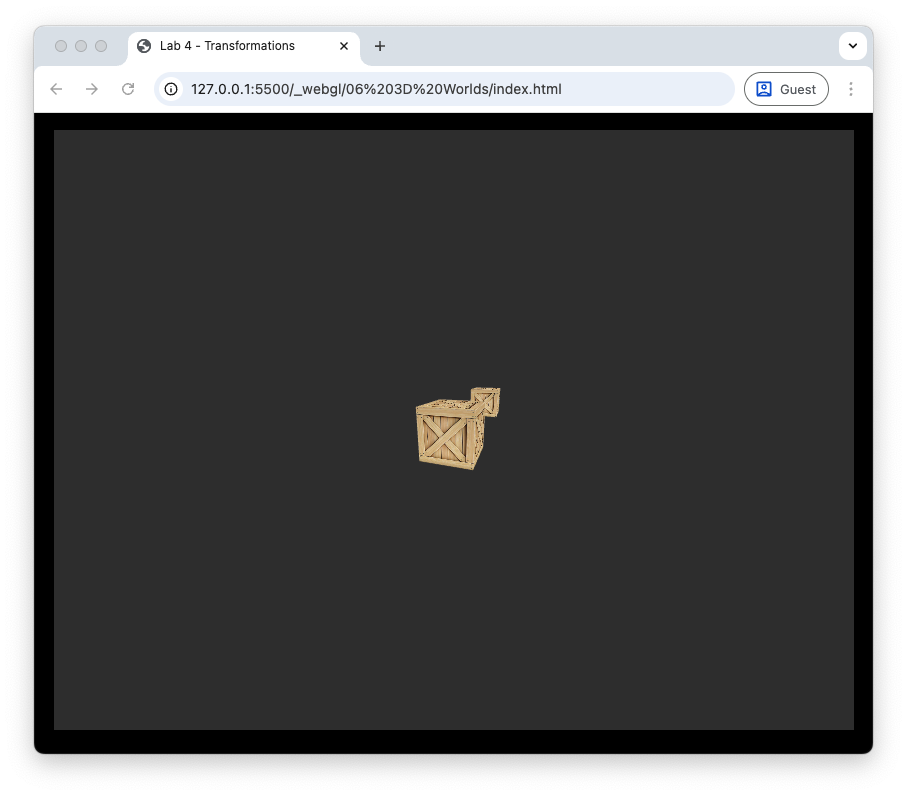Click the large wooden crate's front face
This screenshot has height=796, width=907.
pos(443,438)
